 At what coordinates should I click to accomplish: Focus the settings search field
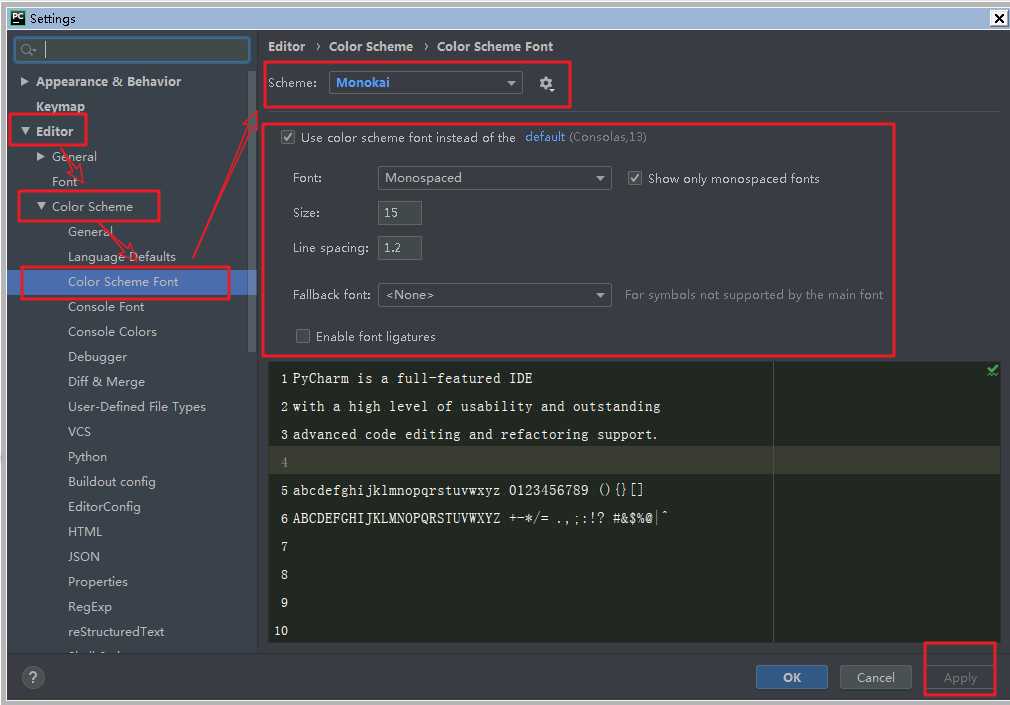[132, 50]
